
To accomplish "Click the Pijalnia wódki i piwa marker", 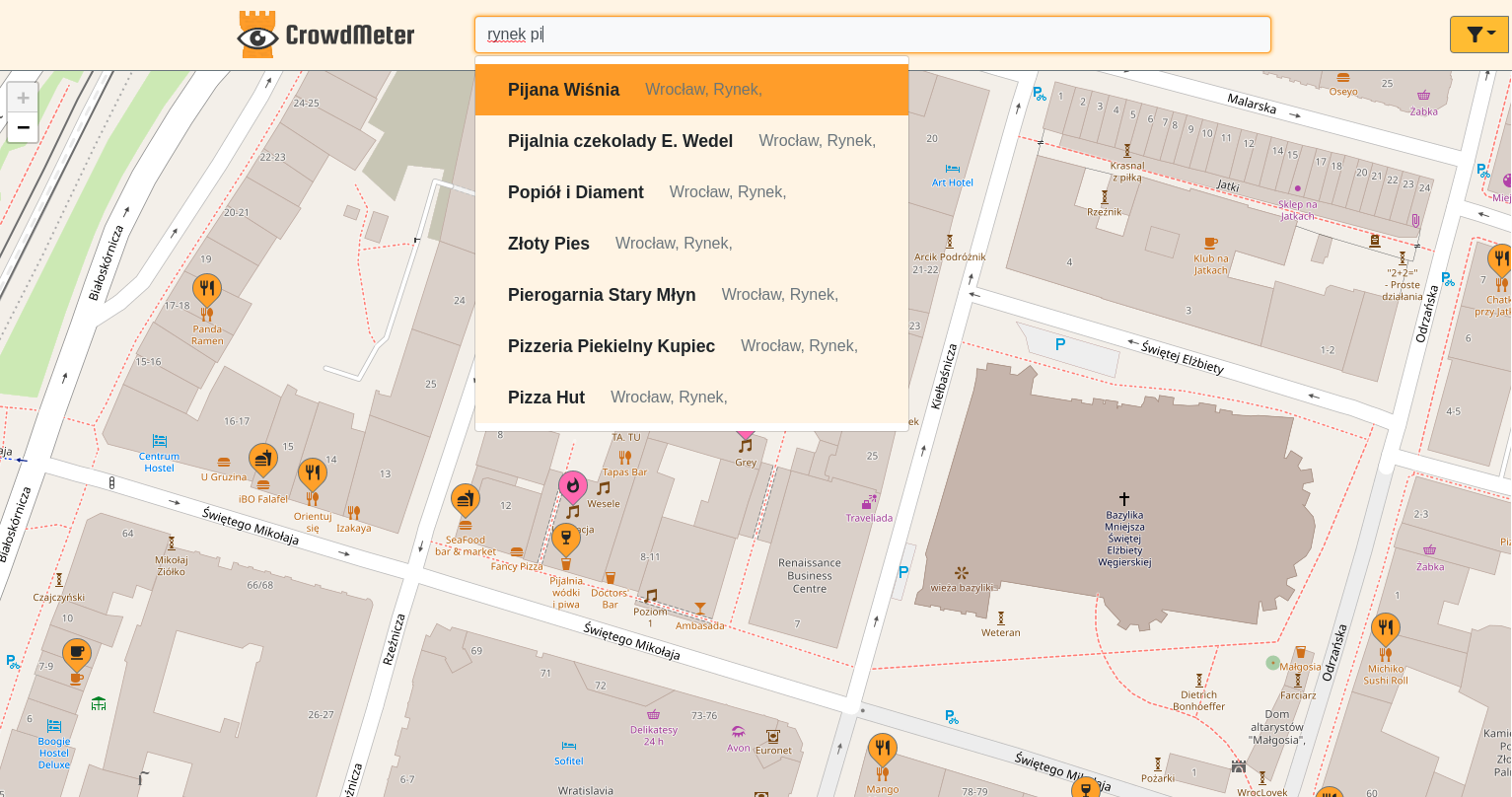I will pos(565,541).
